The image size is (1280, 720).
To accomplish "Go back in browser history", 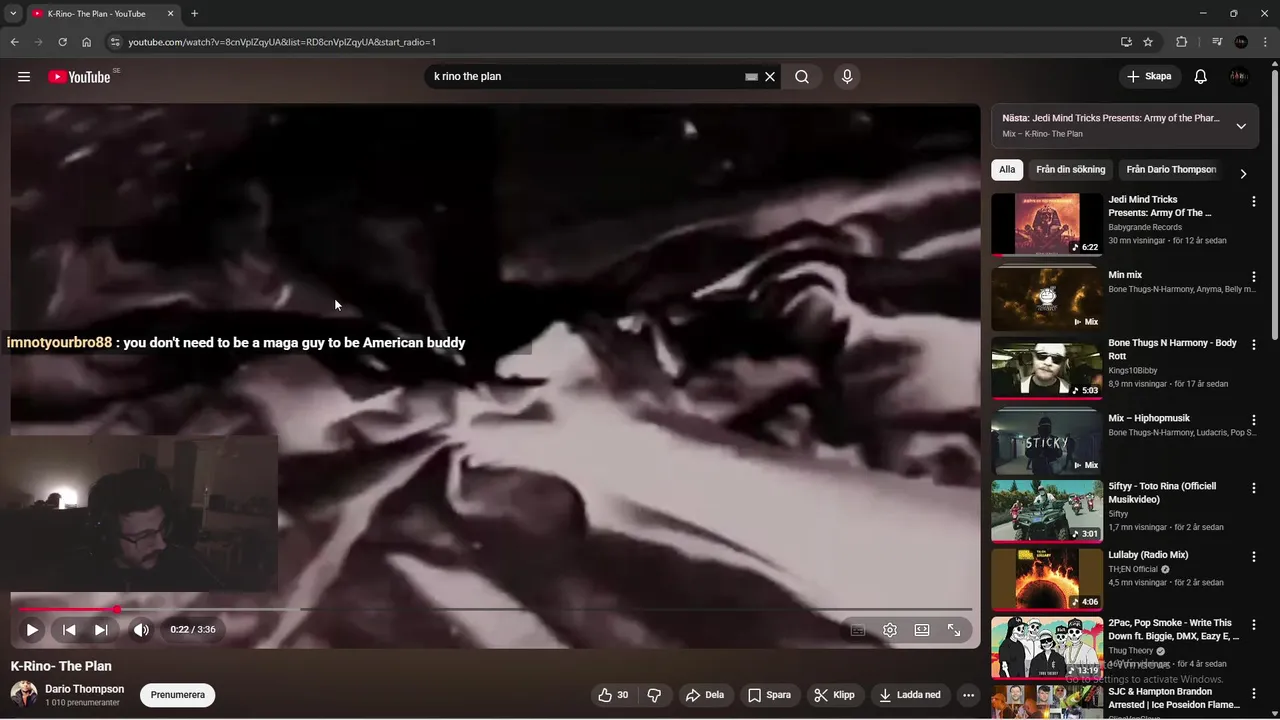I will click(14, 42).
